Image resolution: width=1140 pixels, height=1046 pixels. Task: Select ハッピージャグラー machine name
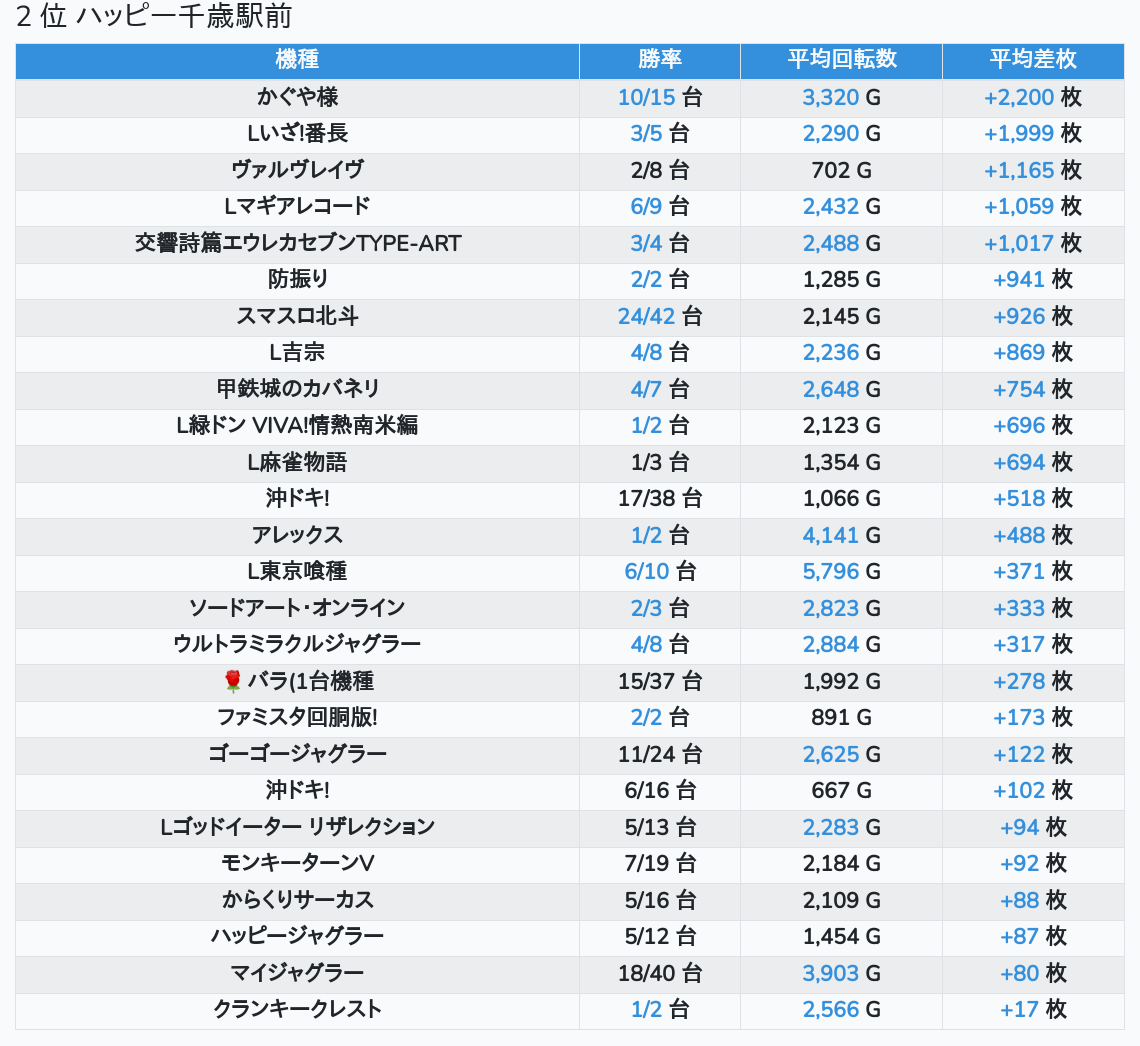tap(297, 936)
